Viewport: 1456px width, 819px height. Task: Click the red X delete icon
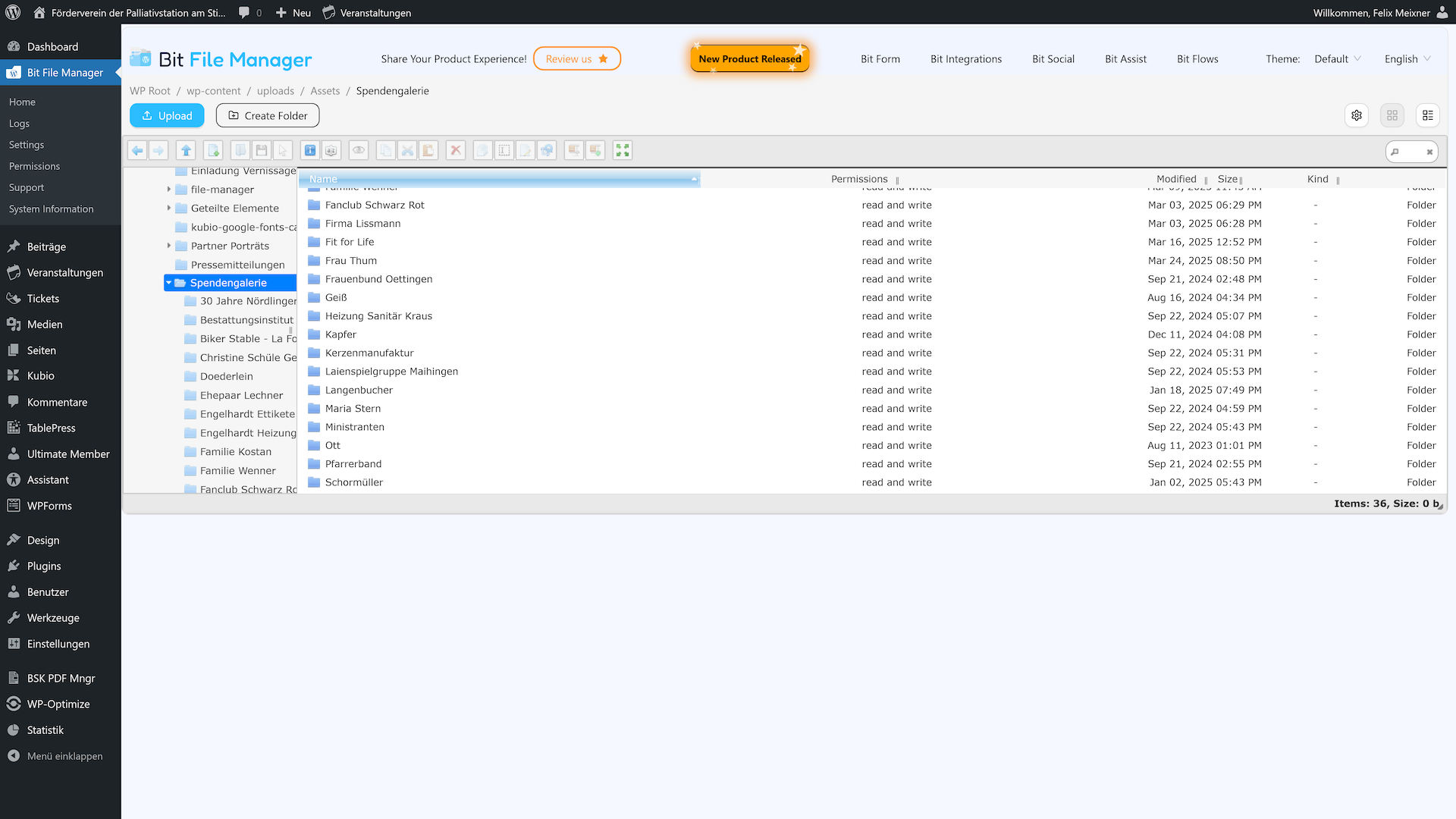point(456,150)
